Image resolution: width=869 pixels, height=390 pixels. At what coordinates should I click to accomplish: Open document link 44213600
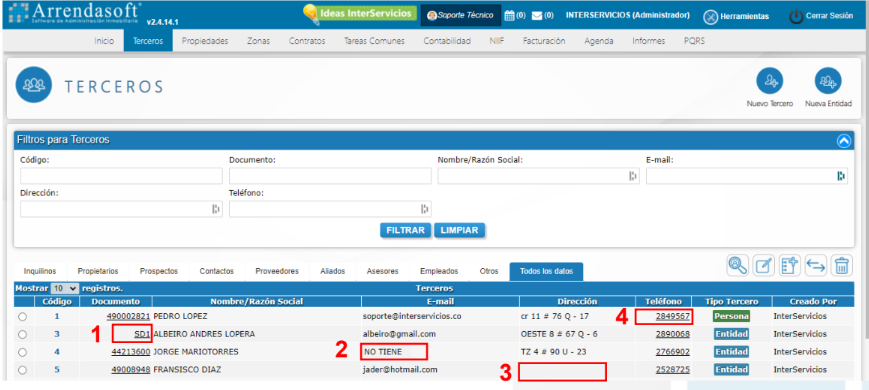[x=131, y=352]
